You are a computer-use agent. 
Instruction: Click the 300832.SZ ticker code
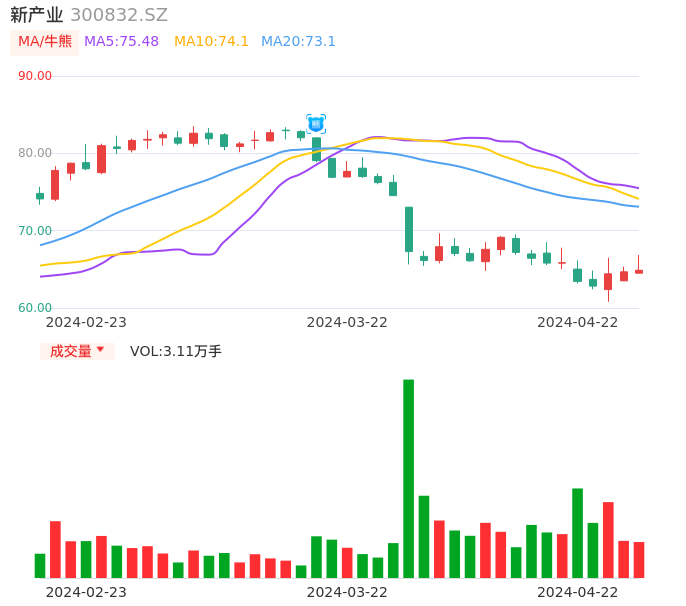coord(119,15)
